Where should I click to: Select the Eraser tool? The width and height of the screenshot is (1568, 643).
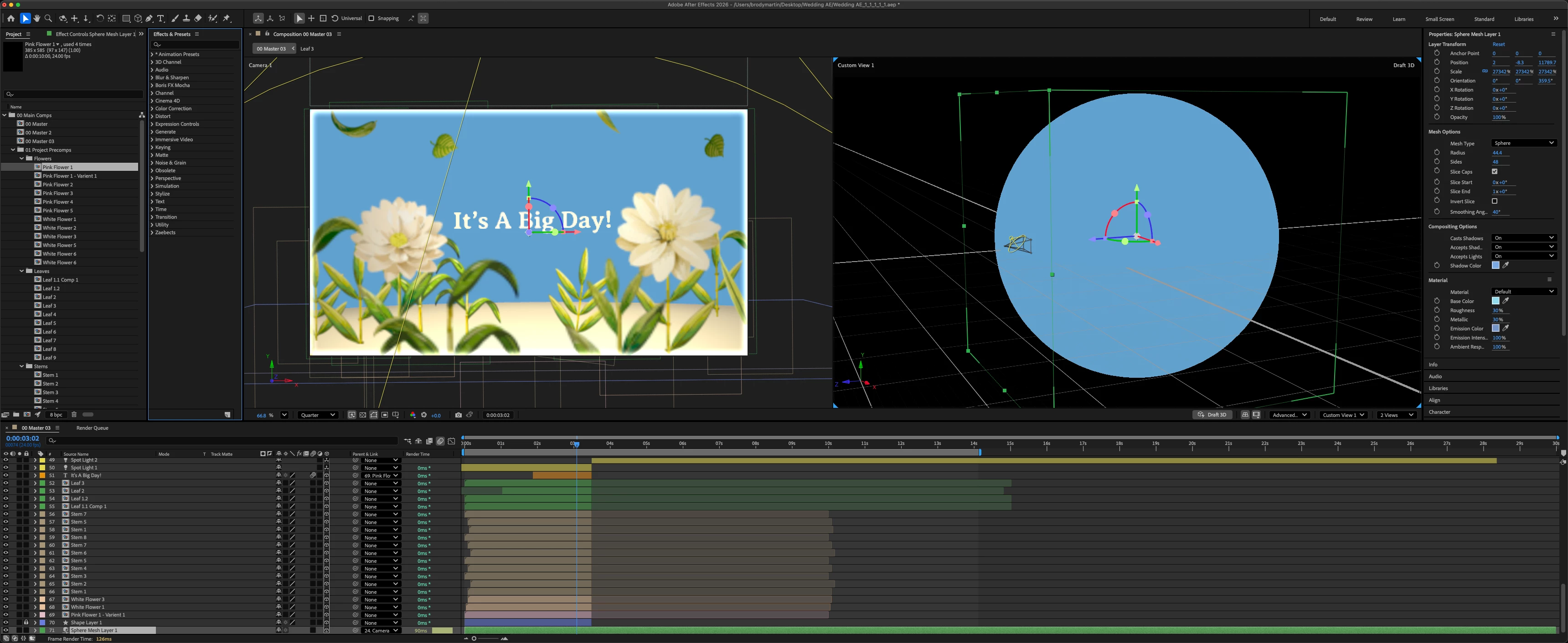(x=198, y=18)
